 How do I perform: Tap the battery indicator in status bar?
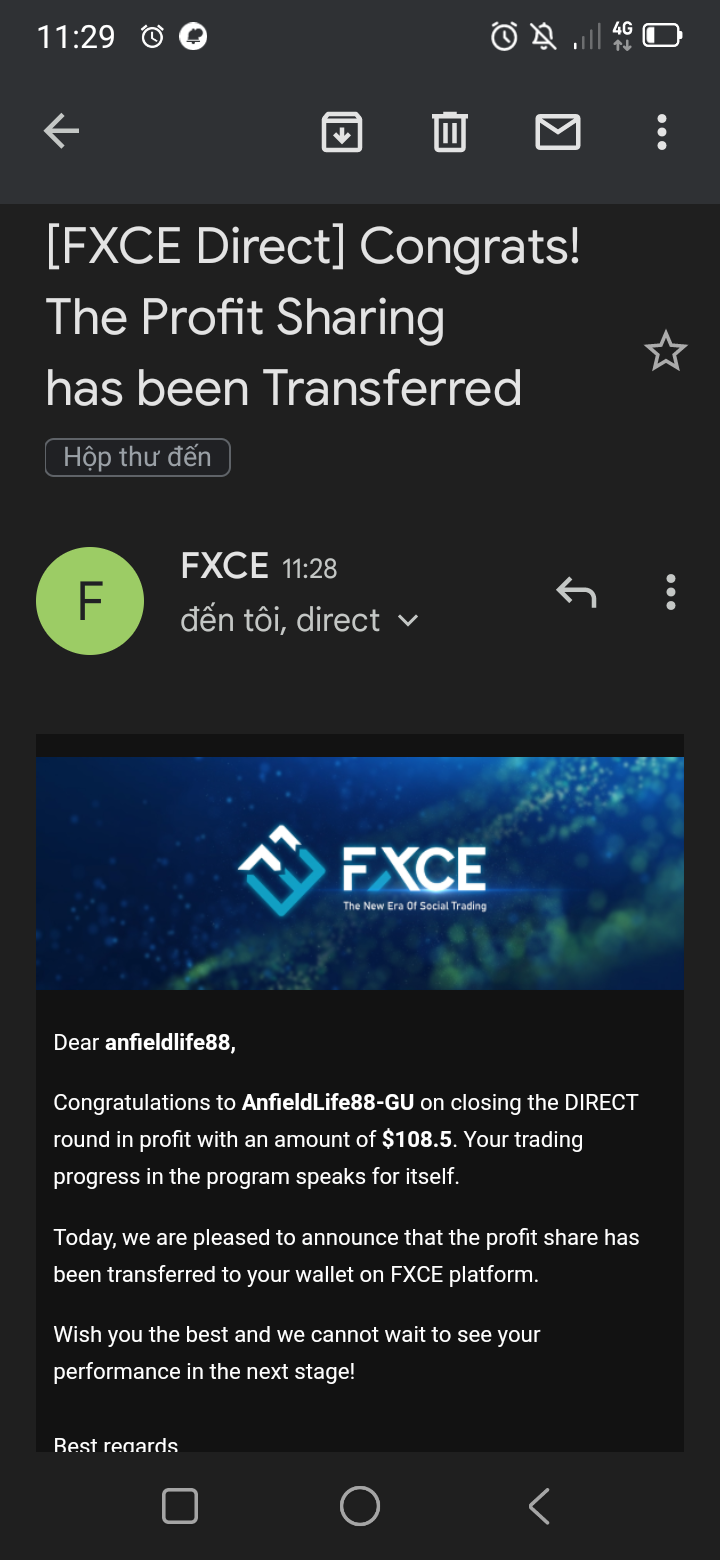tap(661, 37)
